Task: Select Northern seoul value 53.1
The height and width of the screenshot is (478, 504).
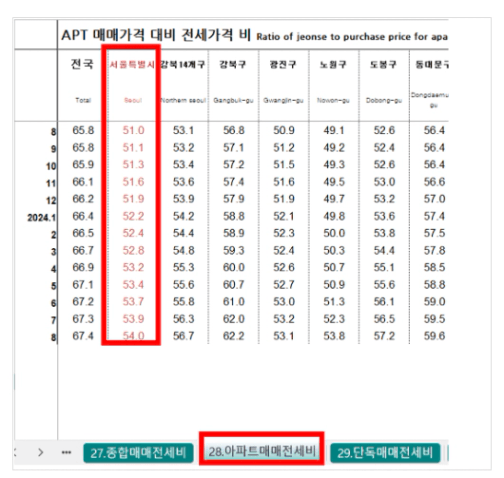Action: pos(183,130)
